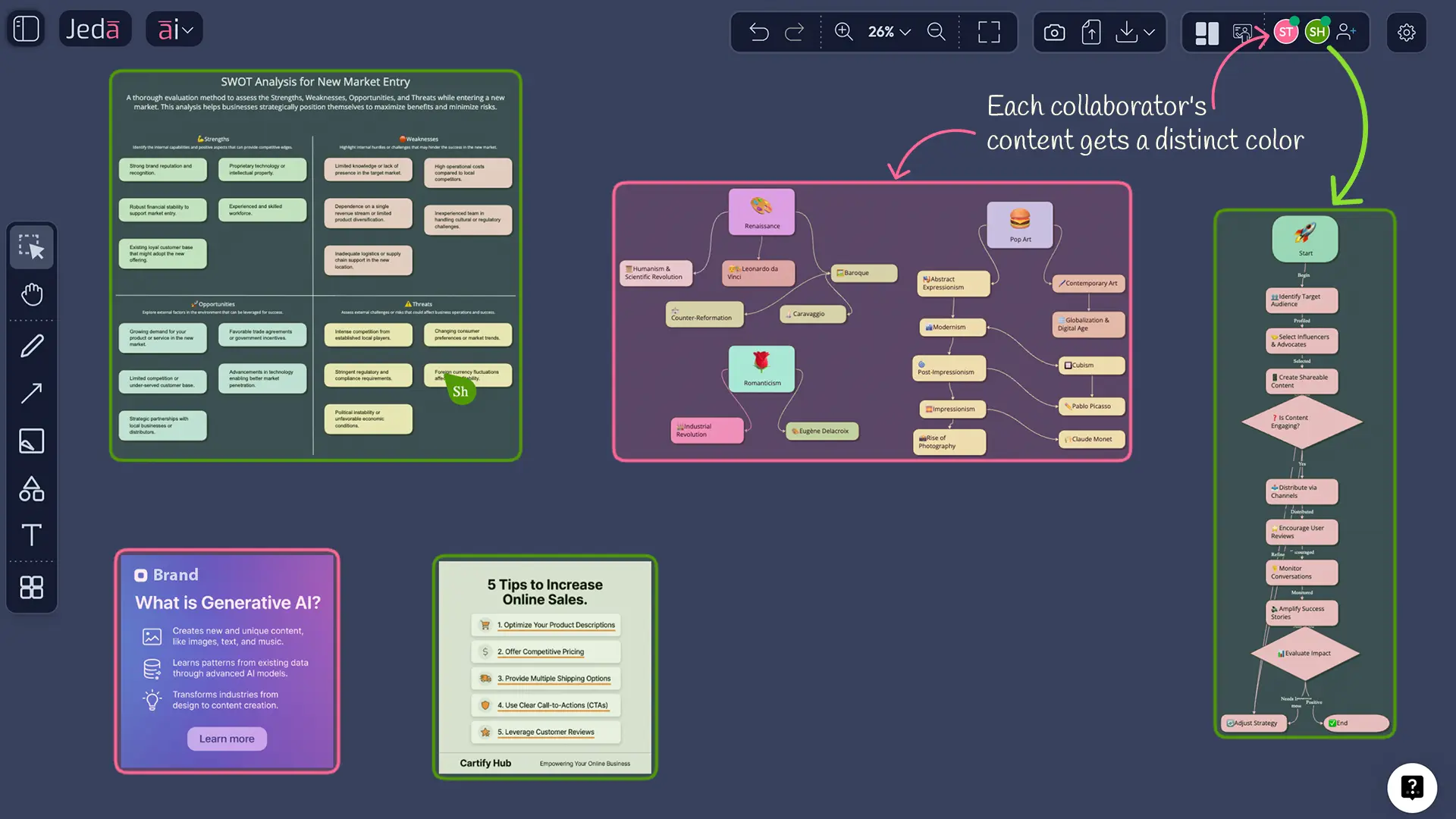Screen dimensions: 1456x819
Task: Toggle fullscreen mode
Action: point(989,32)
